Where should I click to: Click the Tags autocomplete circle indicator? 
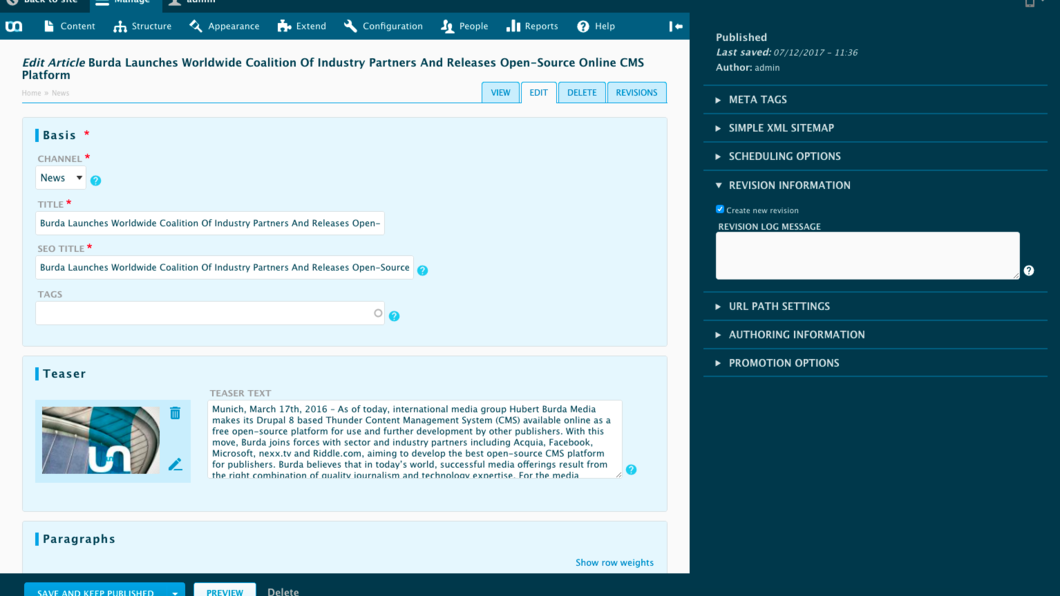[x=378, y=313]
